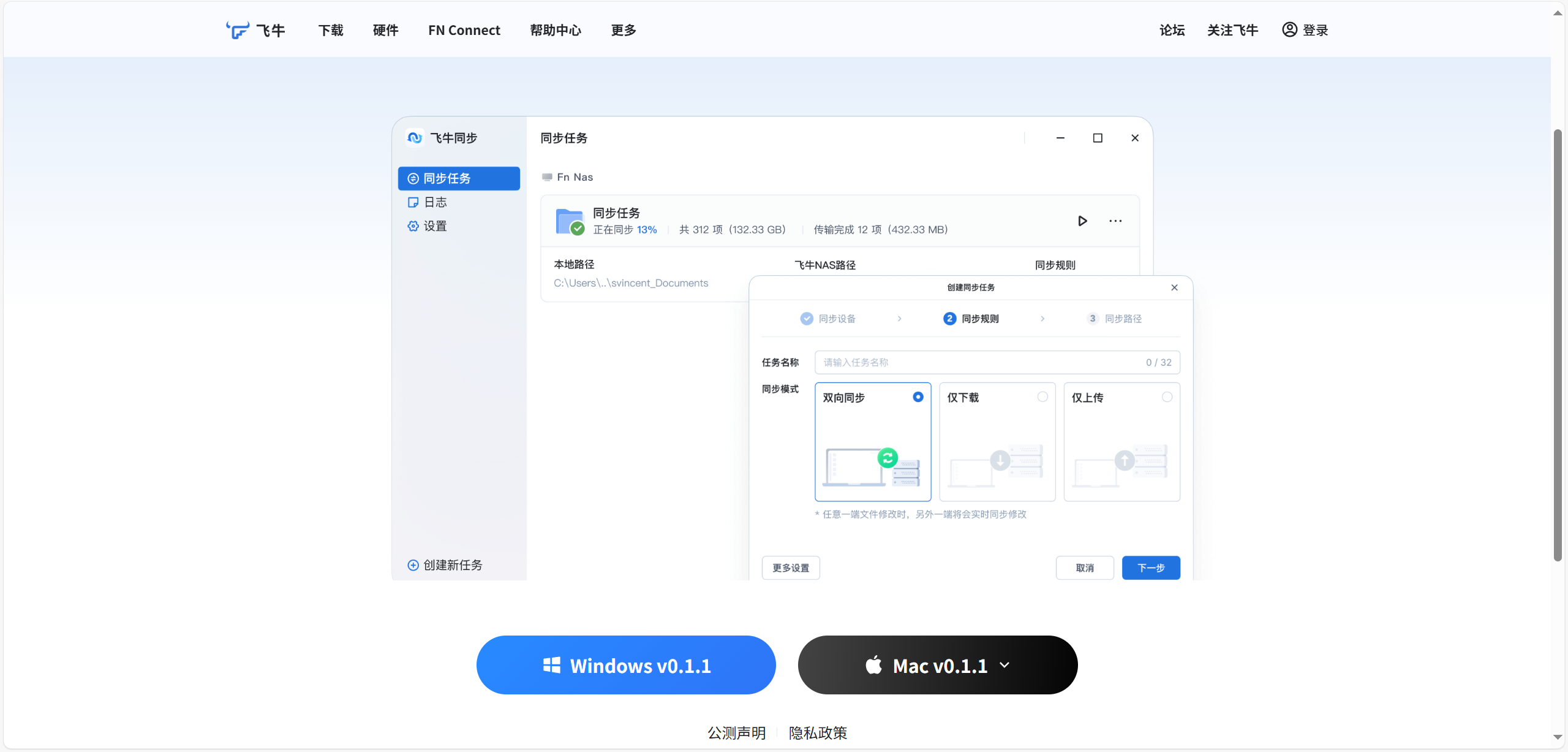Screen dimensions: 1568x752
Task: Select the 仅上传 radio button
Action: pyautogui.click(x=1167, y=397)
